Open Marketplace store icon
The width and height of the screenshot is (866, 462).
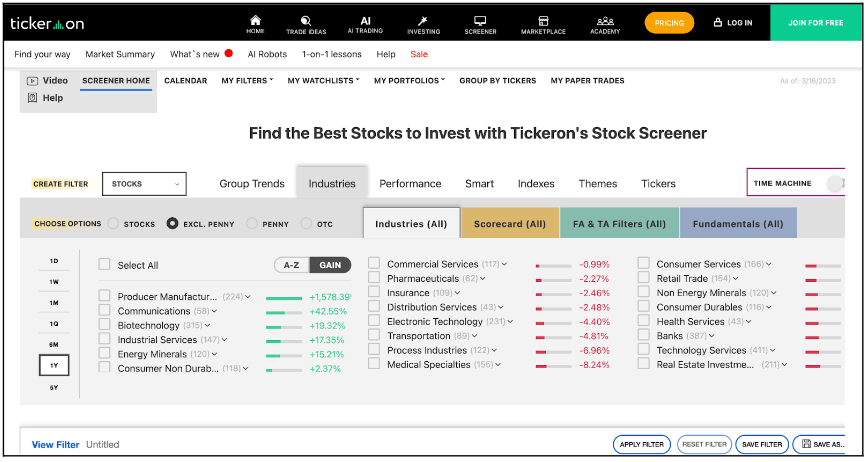coord(543,21)
